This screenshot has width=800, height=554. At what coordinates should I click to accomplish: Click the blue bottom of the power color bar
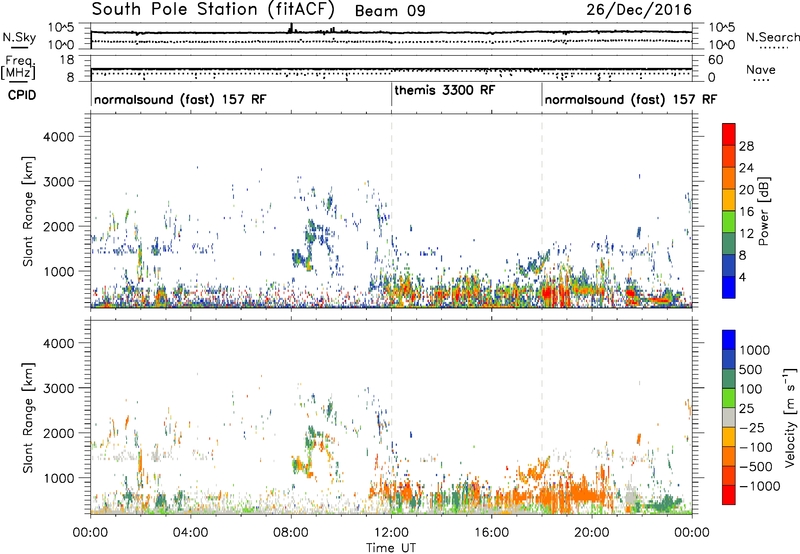click(x=729, y=287)
